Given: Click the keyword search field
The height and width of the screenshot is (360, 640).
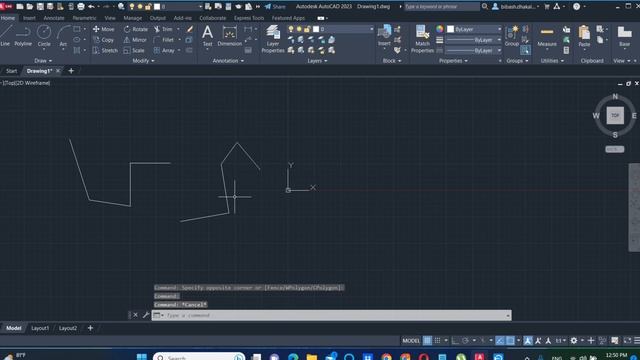Looking at the screenshot, I should (442, 7).
